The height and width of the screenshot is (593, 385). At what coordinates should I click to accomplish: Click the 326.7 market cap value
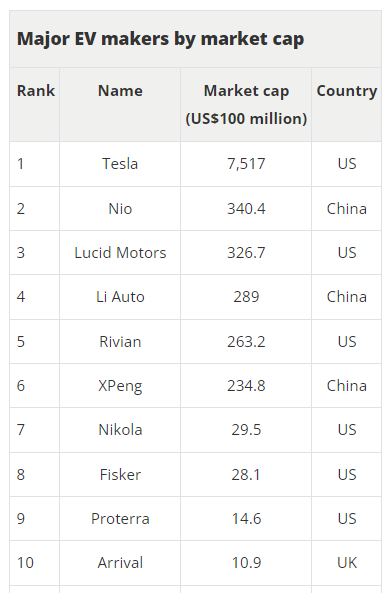pos(246,253)
